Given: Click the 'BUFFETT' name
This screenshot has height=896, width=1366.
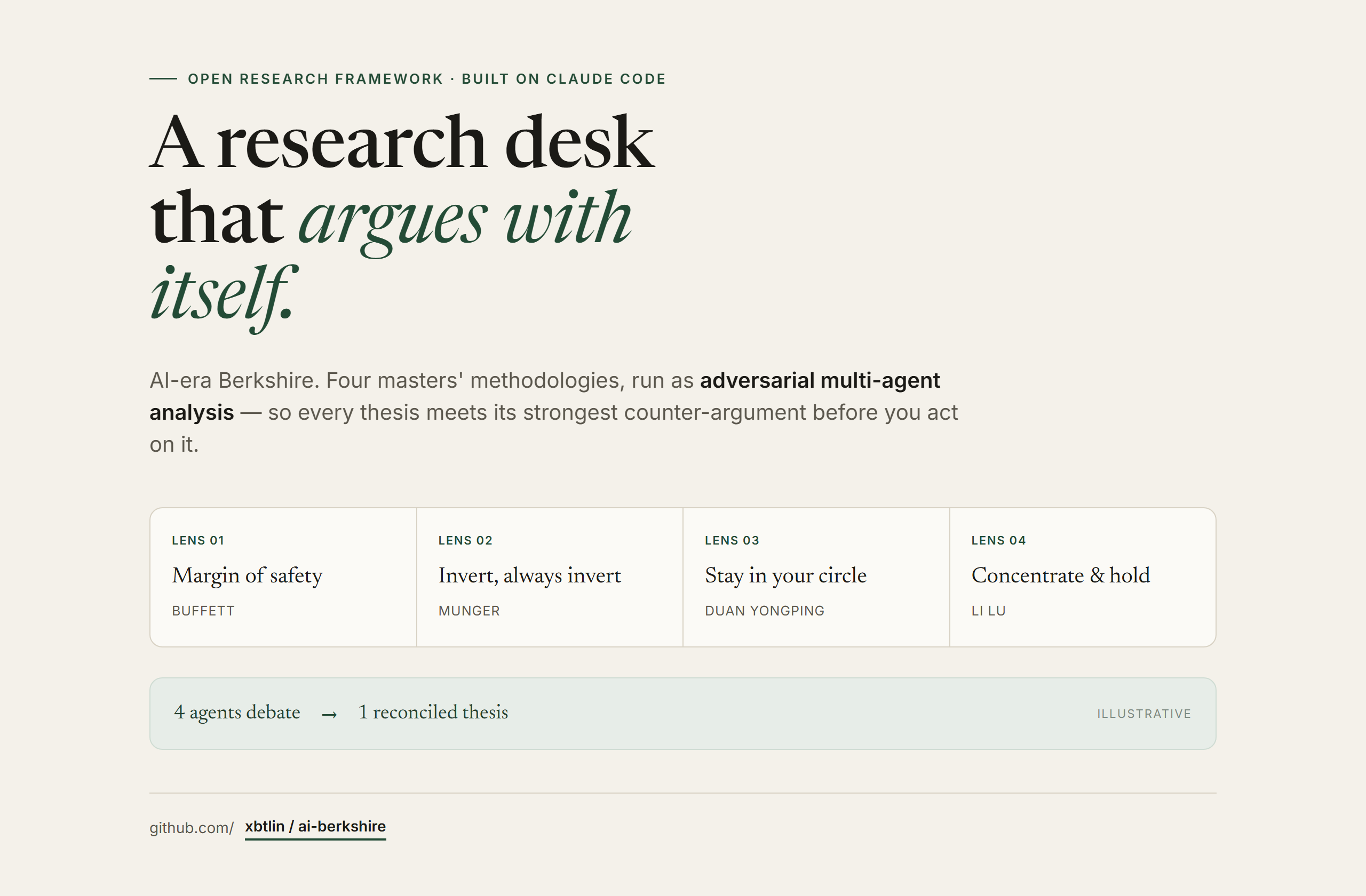Looking at the screenshot, I should point(203,611).
